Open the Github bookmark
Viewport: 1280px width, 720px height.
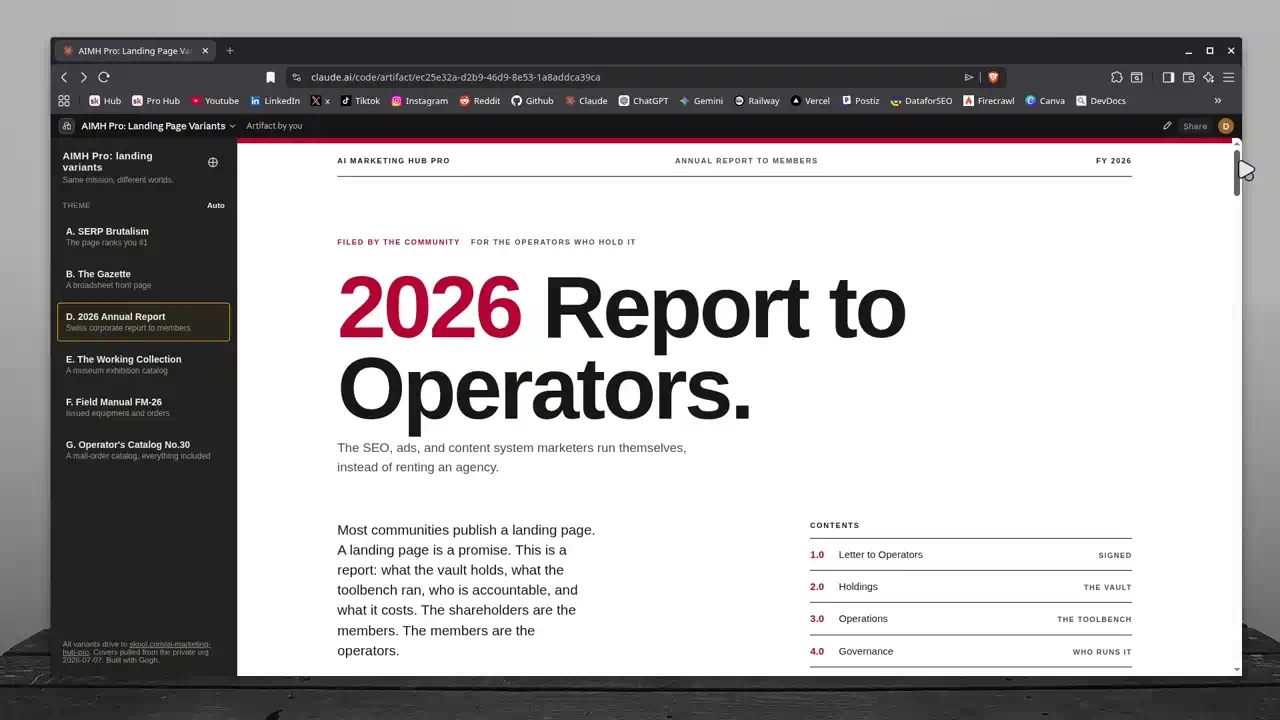coord(532,101)
